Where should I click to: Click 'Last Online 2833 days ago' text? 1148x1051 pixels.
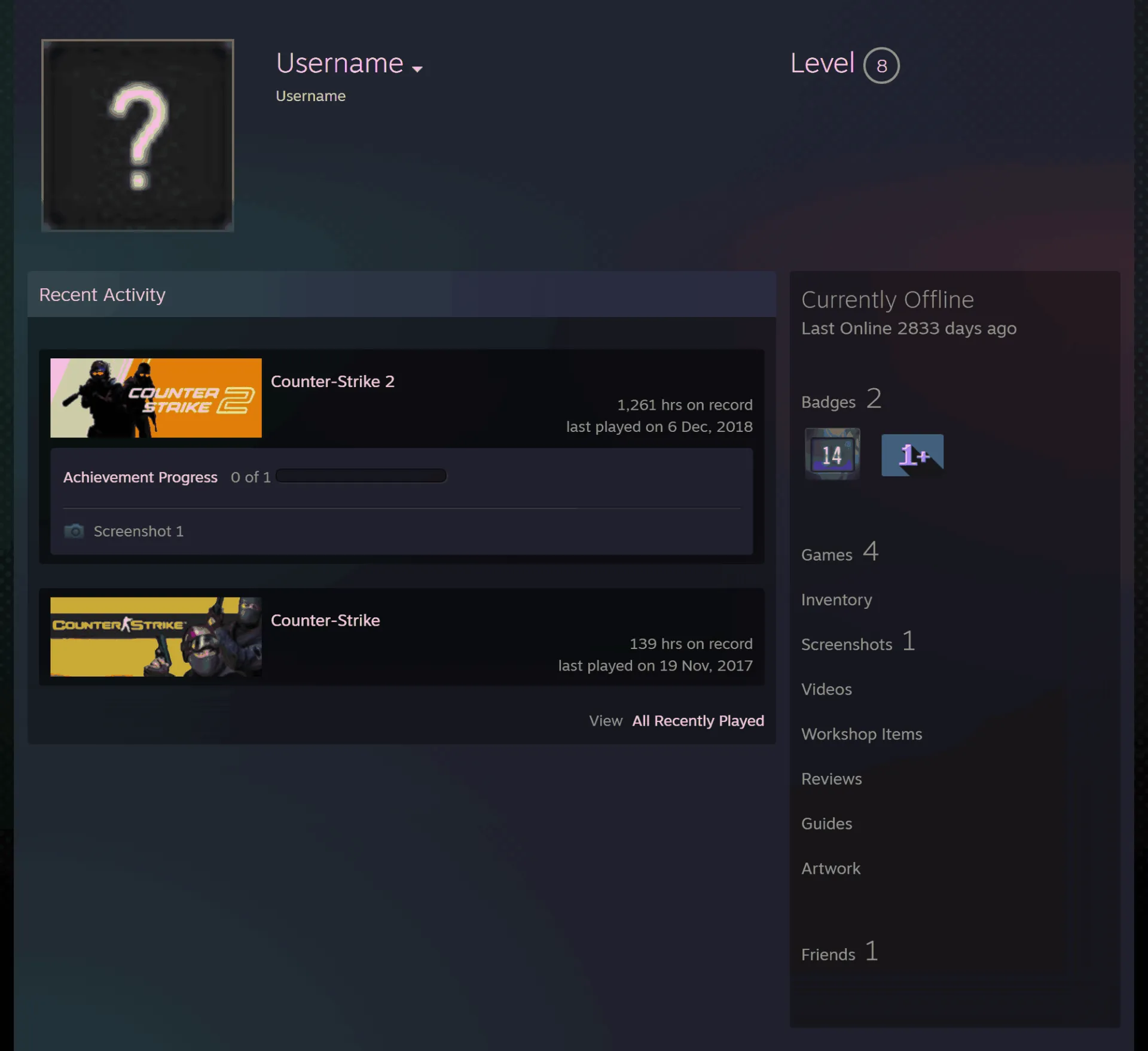click(909, 328)
